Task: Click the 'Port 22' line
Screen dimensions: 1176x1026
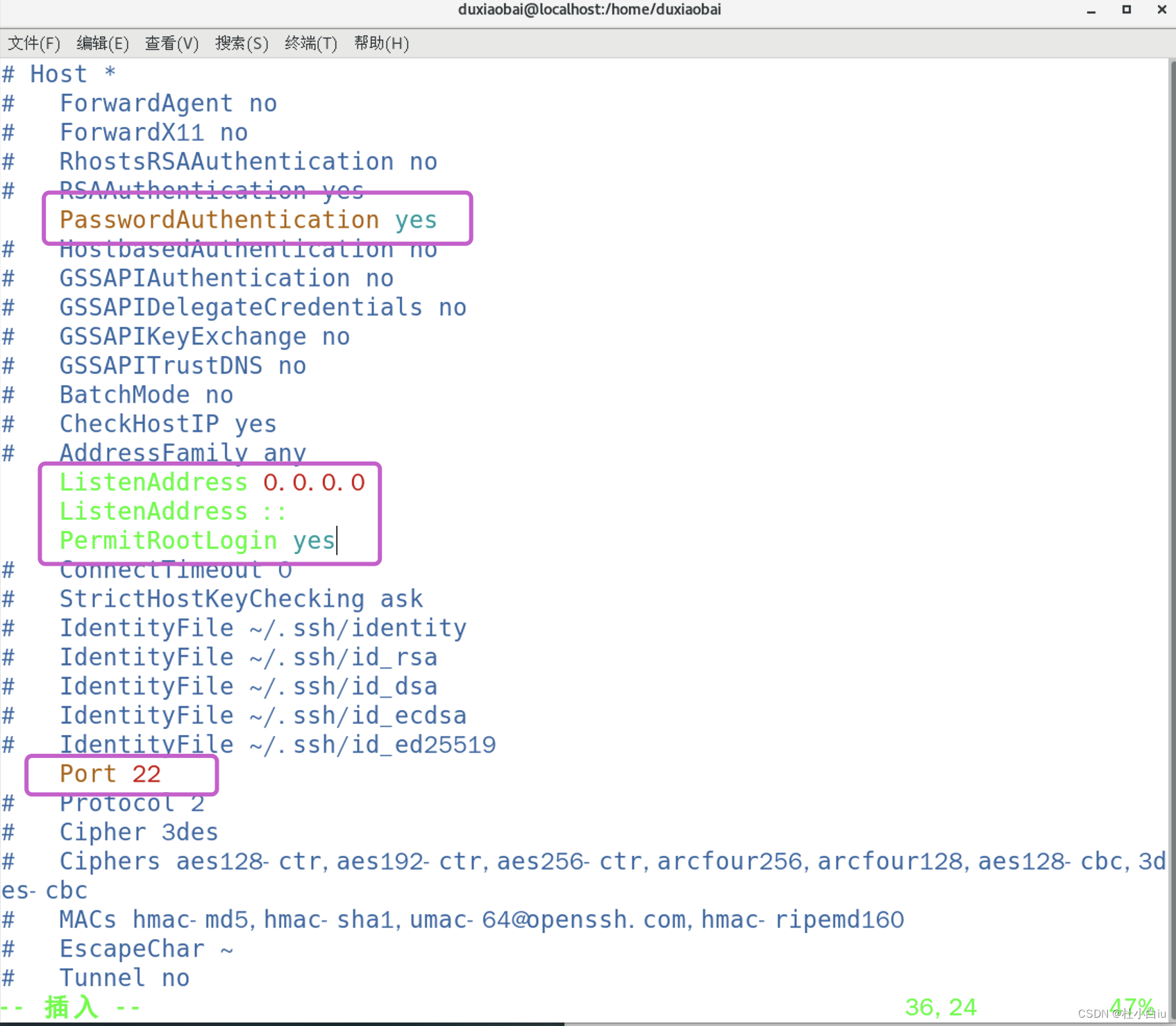Action: click(x=110, y=773)
